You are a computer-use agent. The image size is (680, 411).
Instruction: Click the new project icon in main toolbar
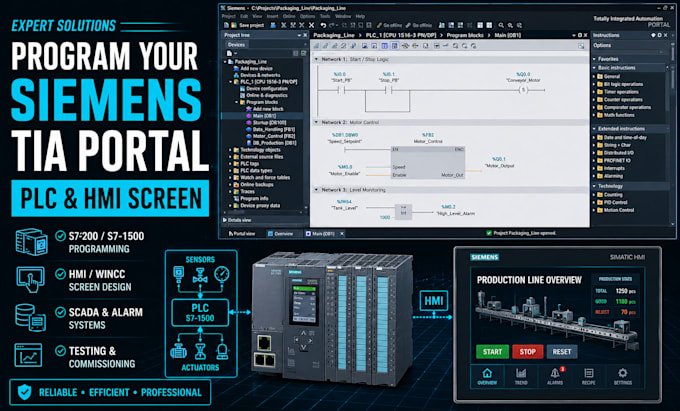point(226,26)
